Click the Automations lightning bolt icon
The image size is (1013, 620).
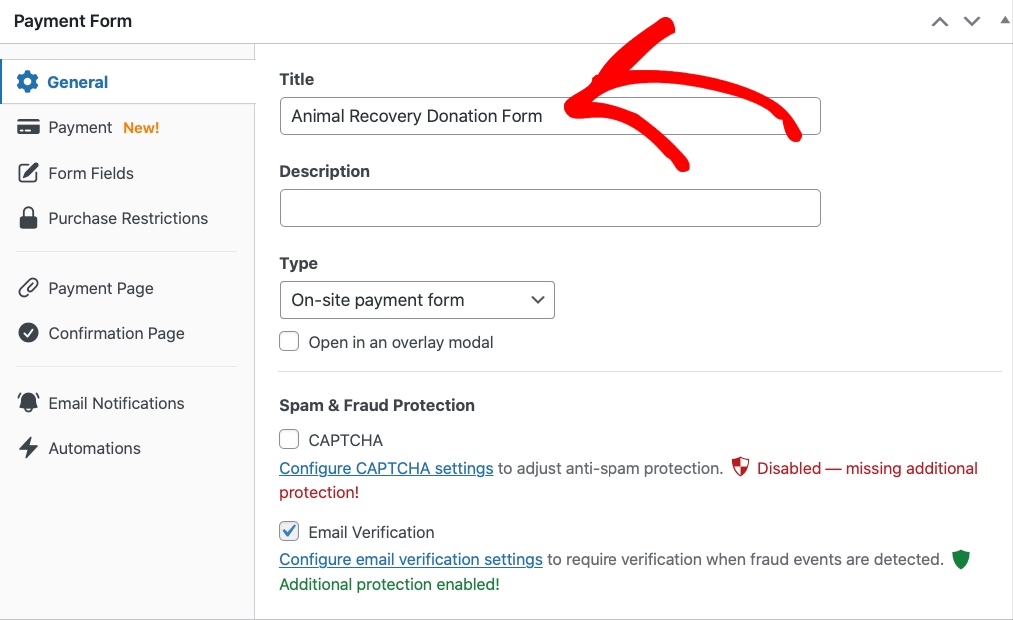[29, 448]
